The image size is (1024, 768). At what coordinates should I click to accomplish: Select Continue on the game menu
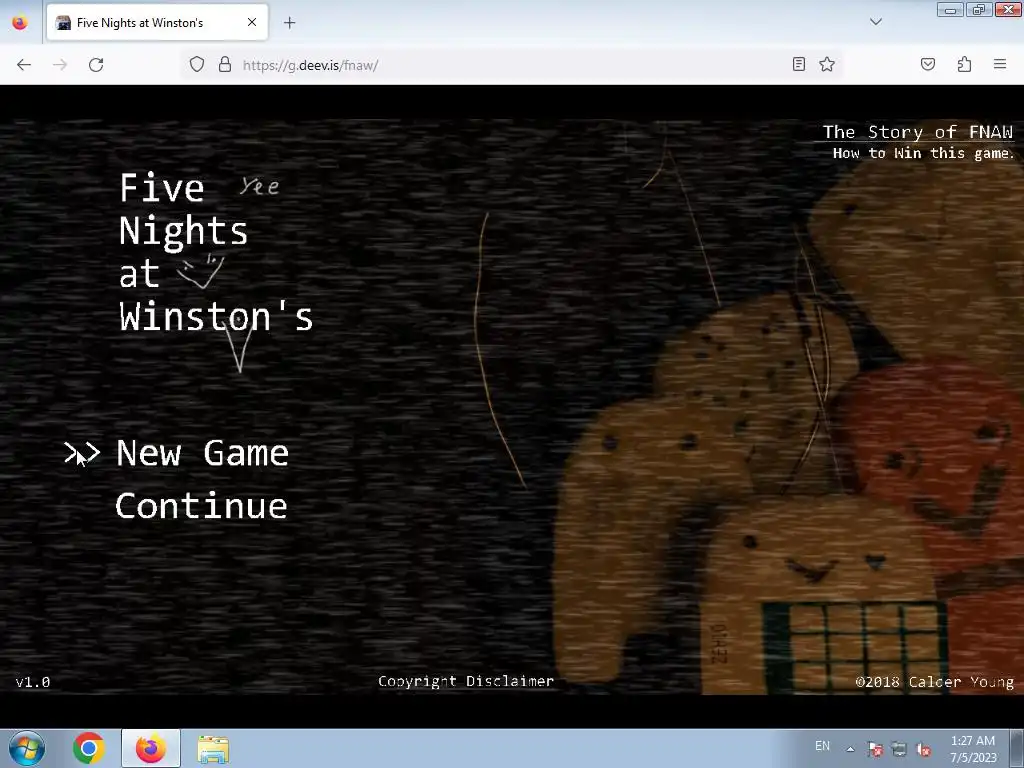tap(201, 506)
